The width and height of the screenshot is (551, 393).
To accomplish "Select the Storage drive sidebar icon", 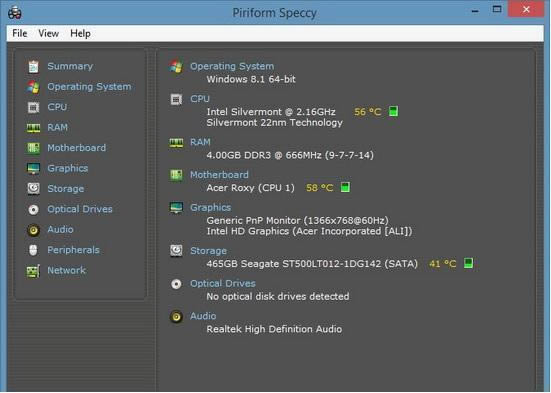I will (x=33, y=189).
